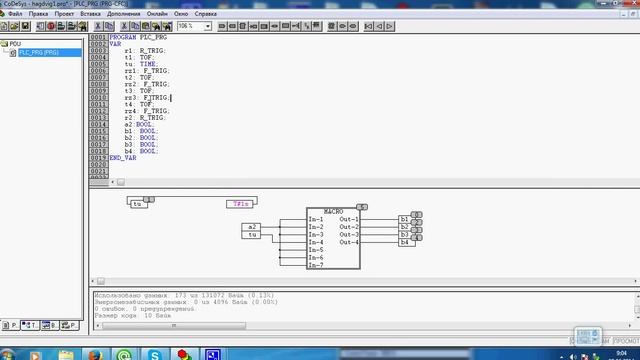Insert a CFC Jump element icon

253,26
